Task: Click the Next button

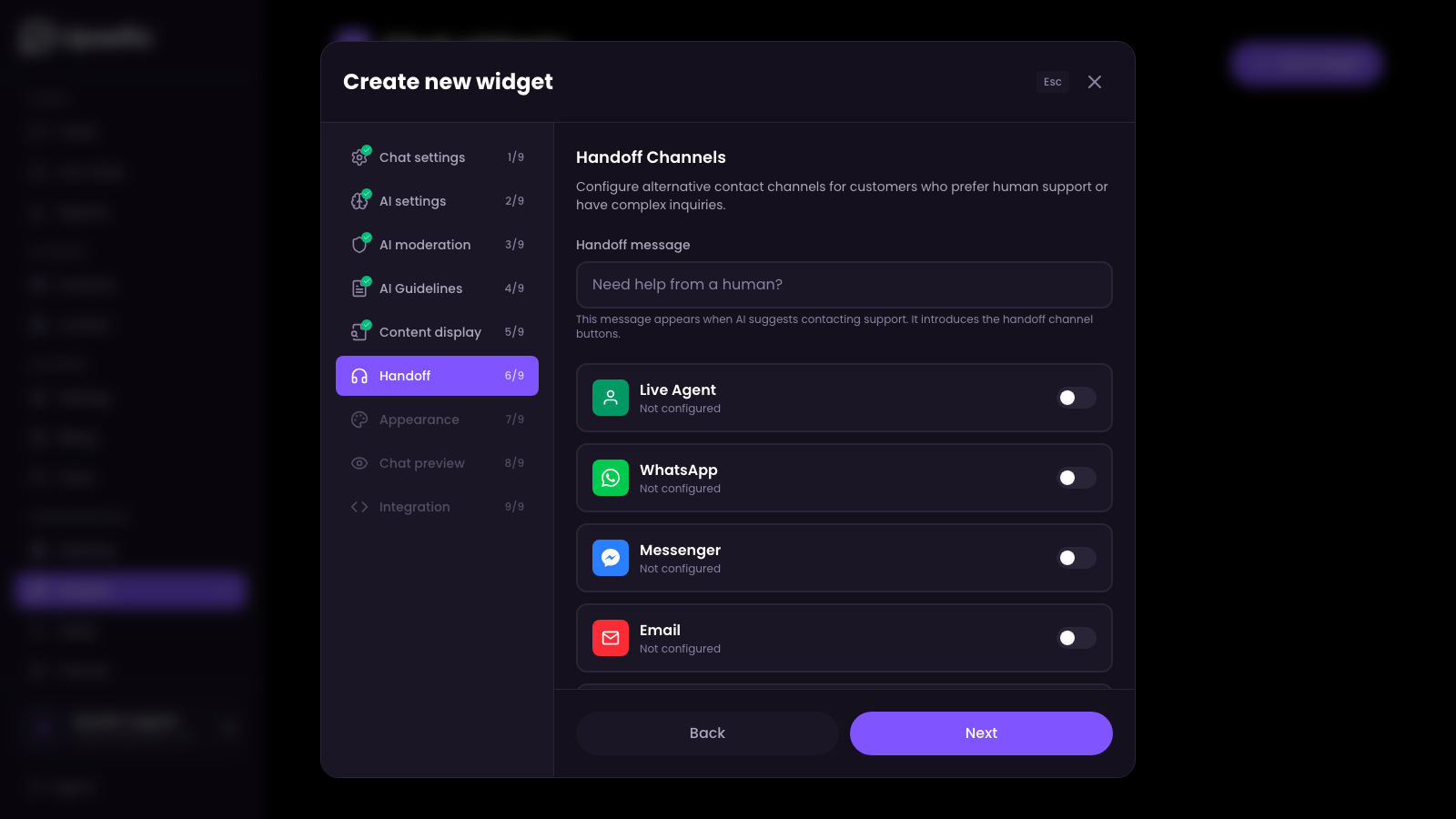Action: [981, 733]
